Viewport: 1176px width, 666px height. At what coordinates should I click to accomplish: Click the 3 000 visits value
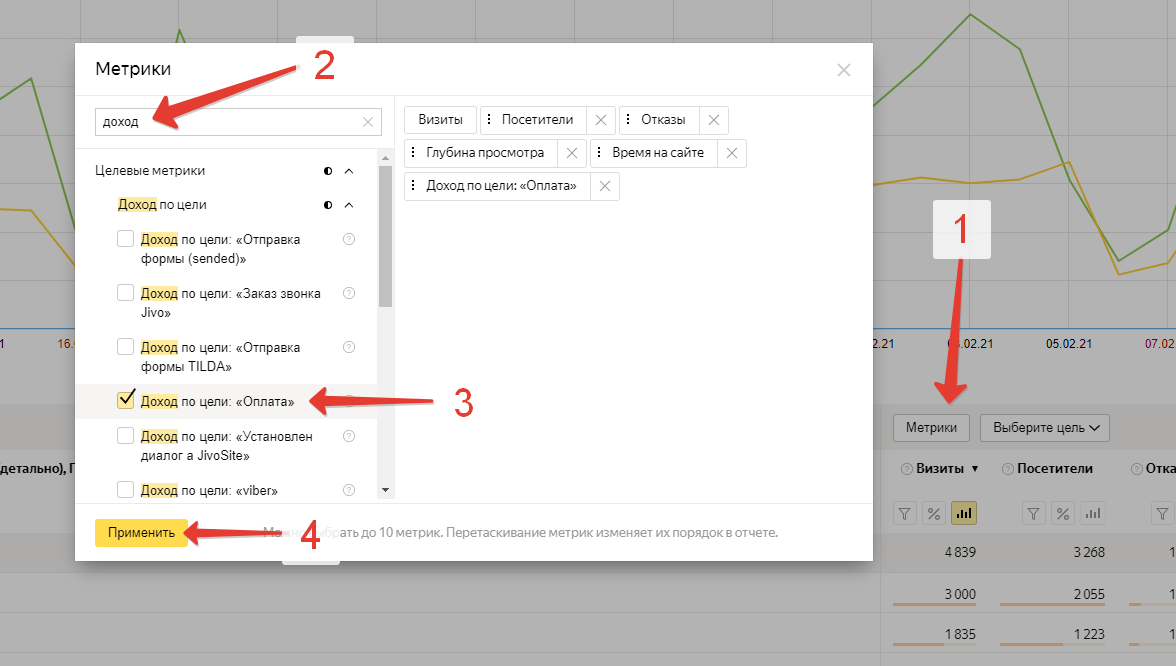[960, 595]
